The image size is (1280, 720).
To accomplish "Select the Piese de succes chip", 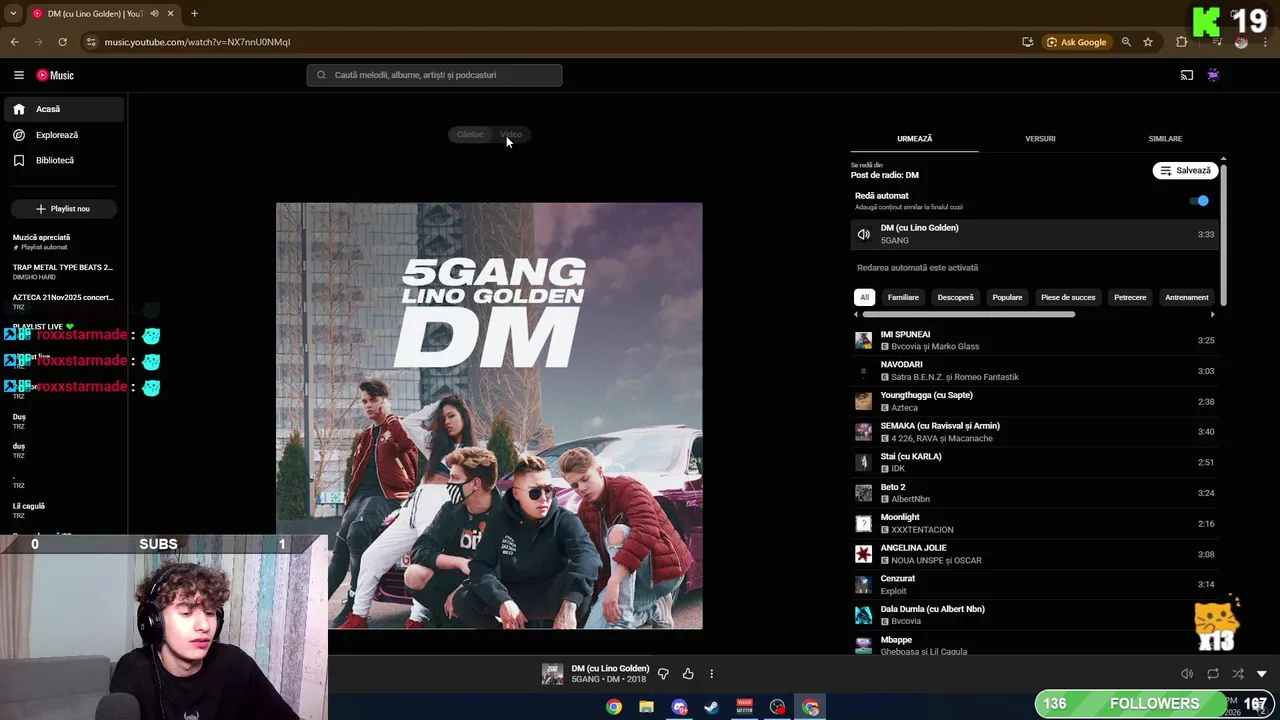I will click(1068, 297).
